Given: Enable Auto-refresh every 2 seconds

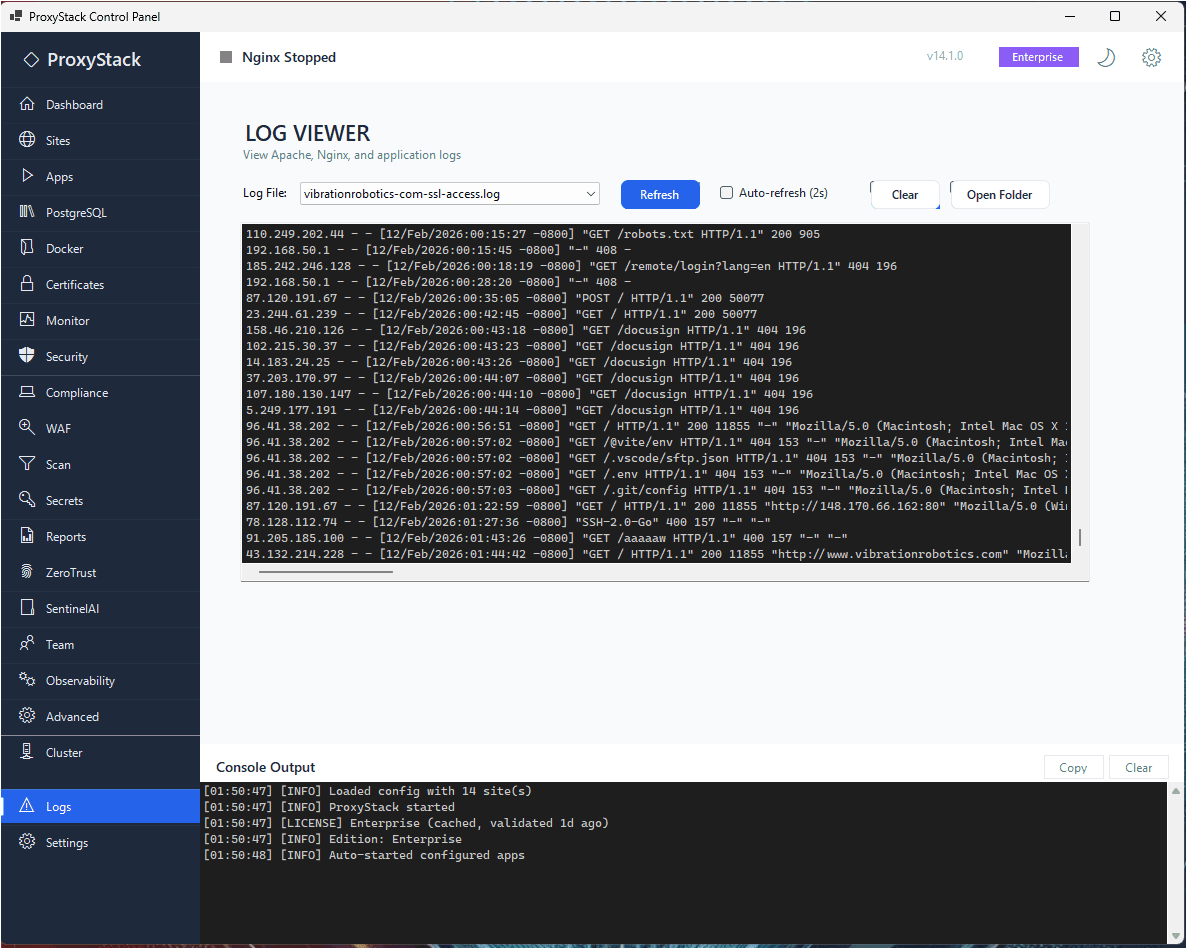Looking at the screenshot, I should (x=725, y=194).
